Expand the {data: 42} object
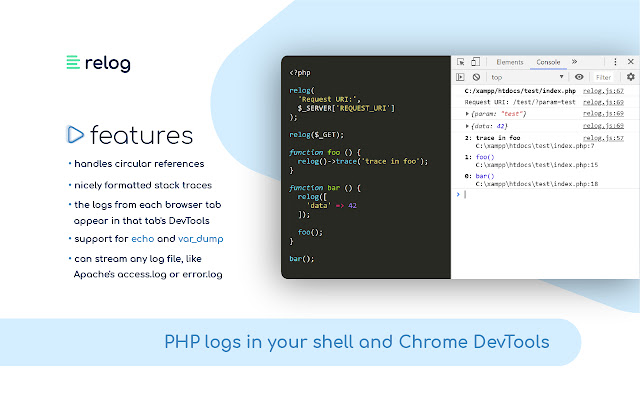This screenshot has width=640, height=400. tap(467, 126)
